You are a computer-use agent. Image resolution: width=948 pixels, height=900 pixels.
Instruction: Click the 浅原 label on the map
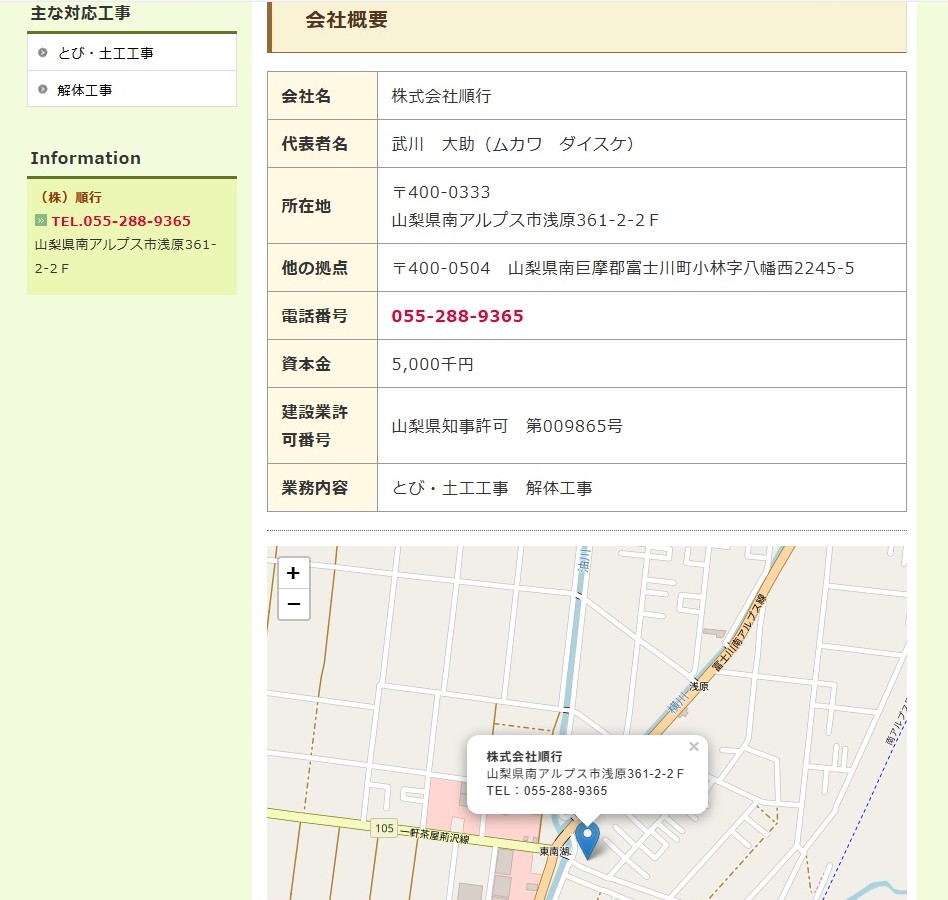(x=698, y=687)
